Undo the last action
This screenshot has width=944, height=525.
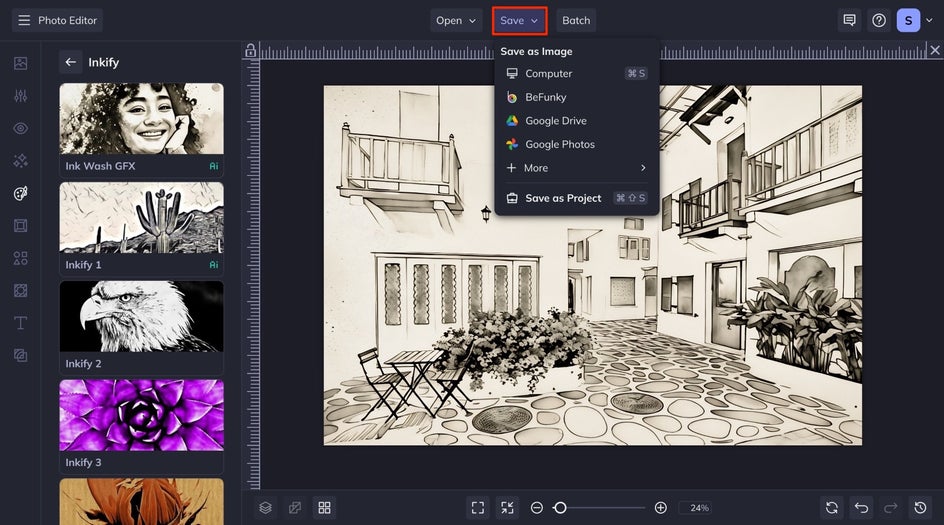pyautogui.click(x=862, y=508)
